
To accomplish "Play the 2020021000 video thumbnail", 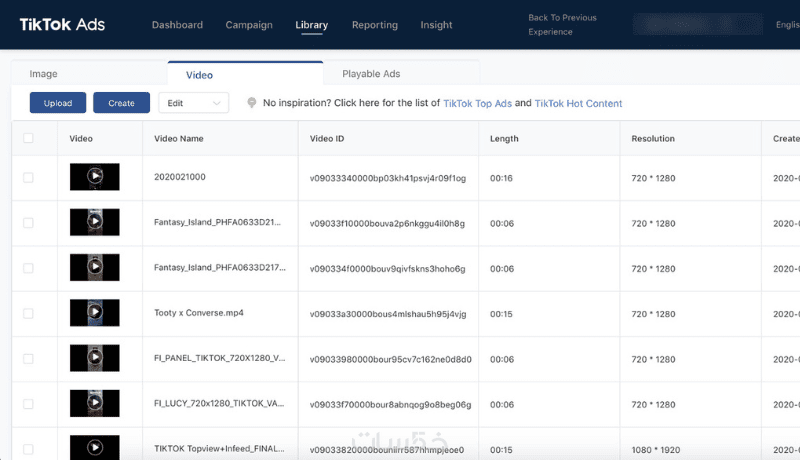I will coord(94,176).
